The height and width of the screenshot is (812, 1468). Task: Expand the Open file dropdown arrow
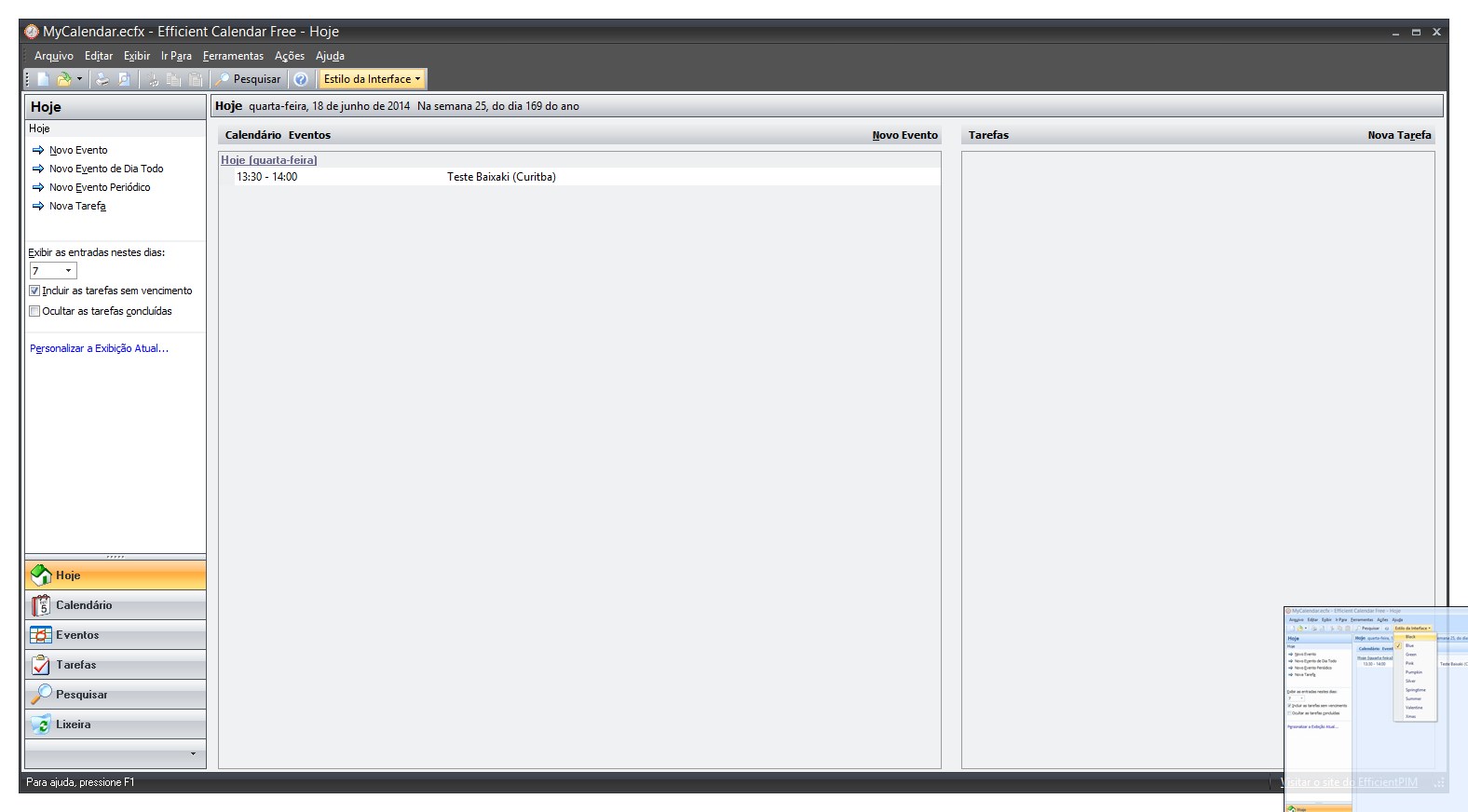pyautogui.click(x=79, y=79)
